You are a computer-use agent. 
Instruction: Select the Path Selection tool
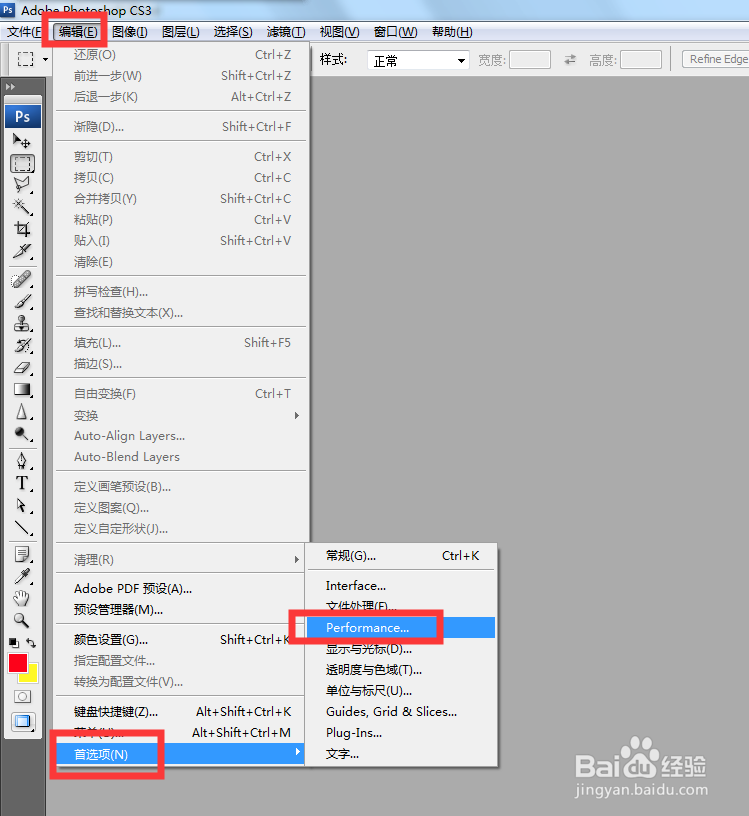point(22,505)
